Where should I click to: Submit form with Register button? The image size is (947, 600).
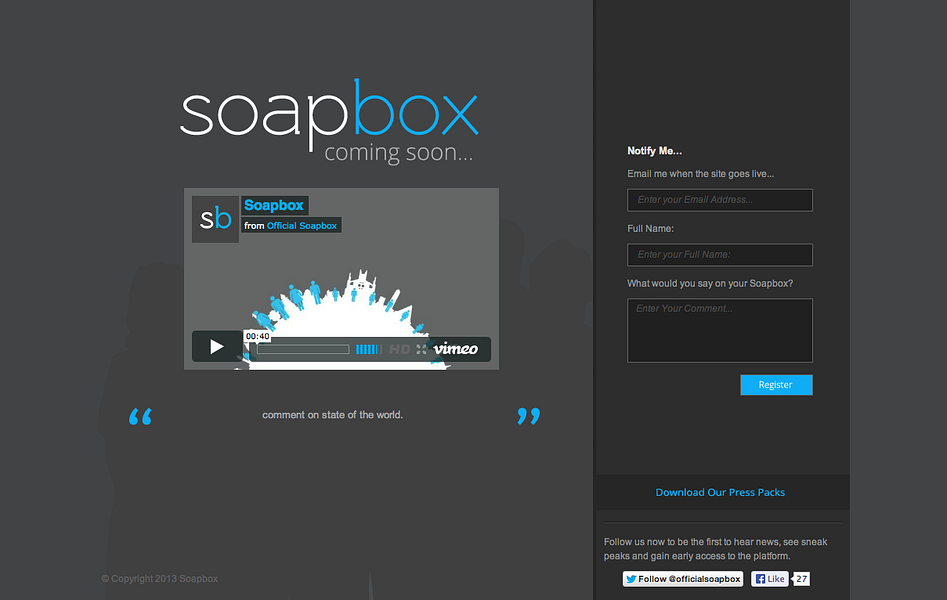(x=776, y=385)
